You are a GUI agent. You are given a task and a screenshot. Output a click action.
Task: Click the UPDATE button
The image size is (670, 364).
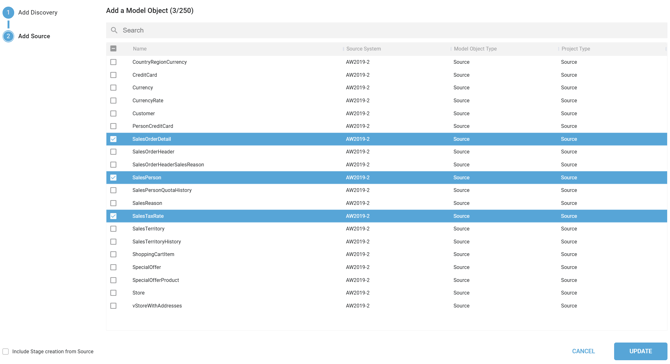[x=641, y=351]
